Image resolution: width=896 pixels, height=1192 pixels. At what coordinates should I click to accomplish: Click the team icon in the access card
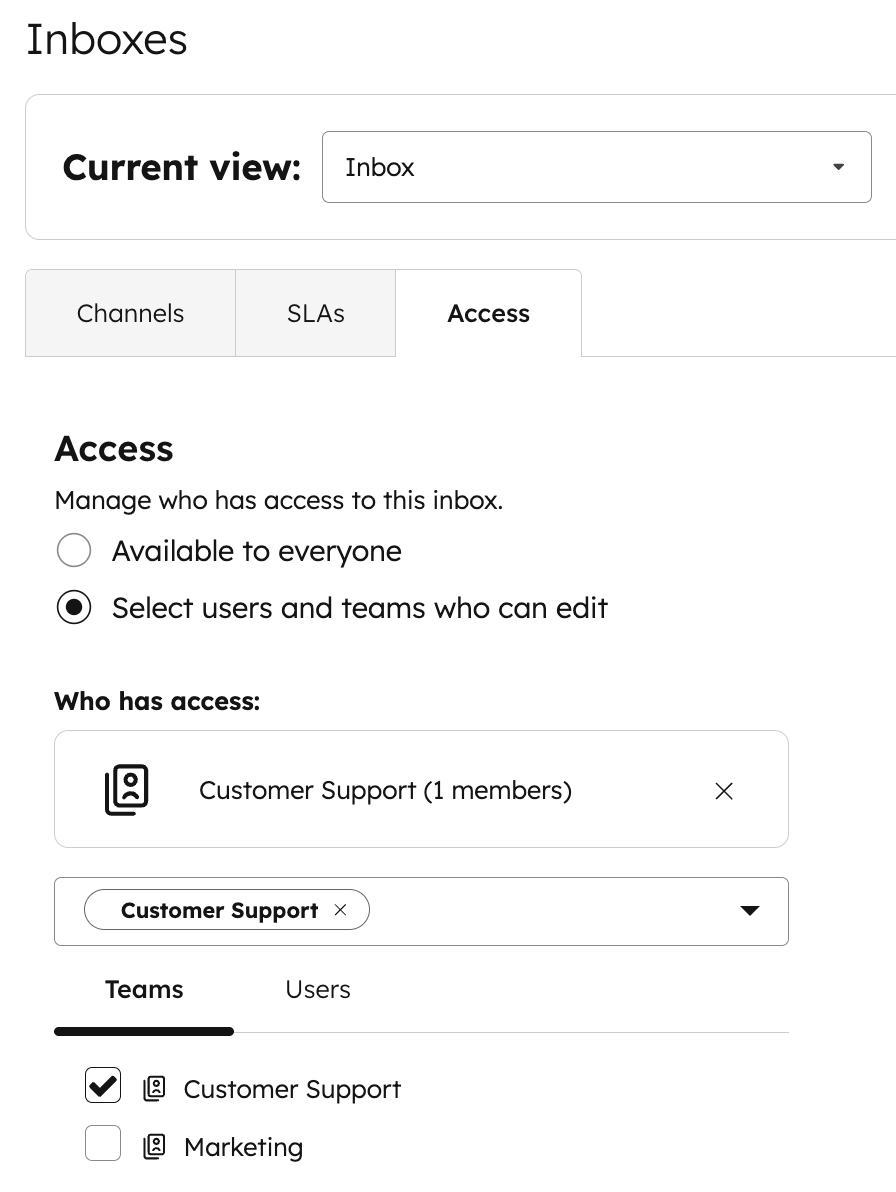tap(127, 790)
